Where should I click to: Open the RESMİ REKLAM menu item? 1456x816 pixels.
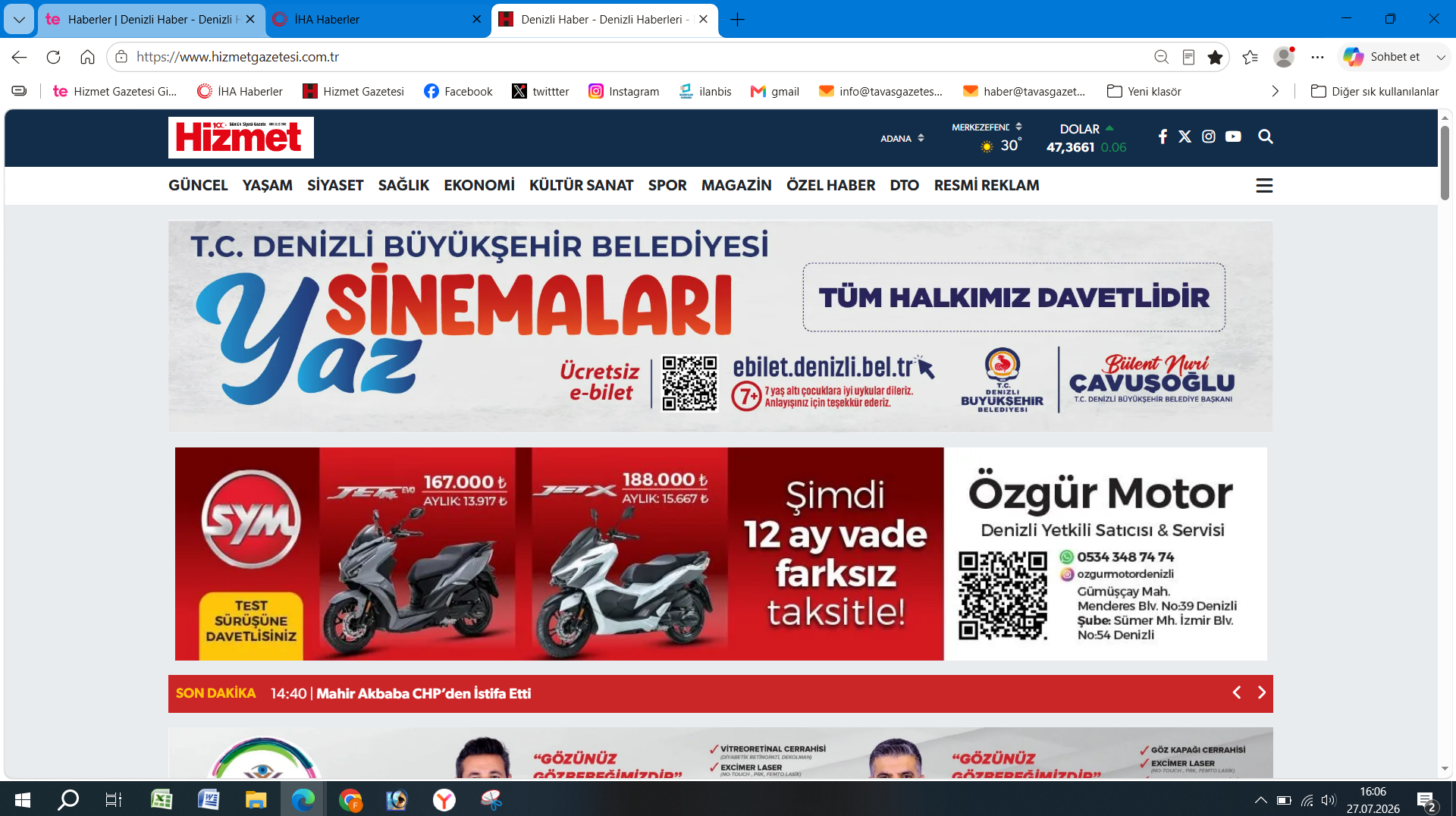coord(986,186)
